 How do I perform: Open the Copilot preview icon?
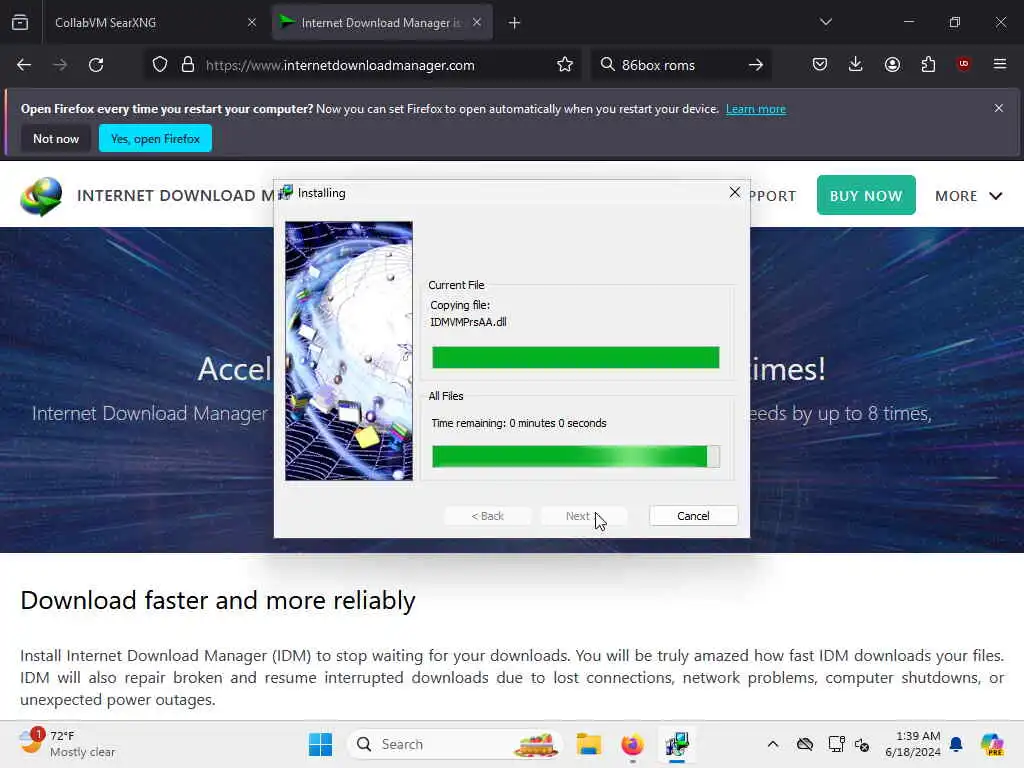[x=992, y=744]
